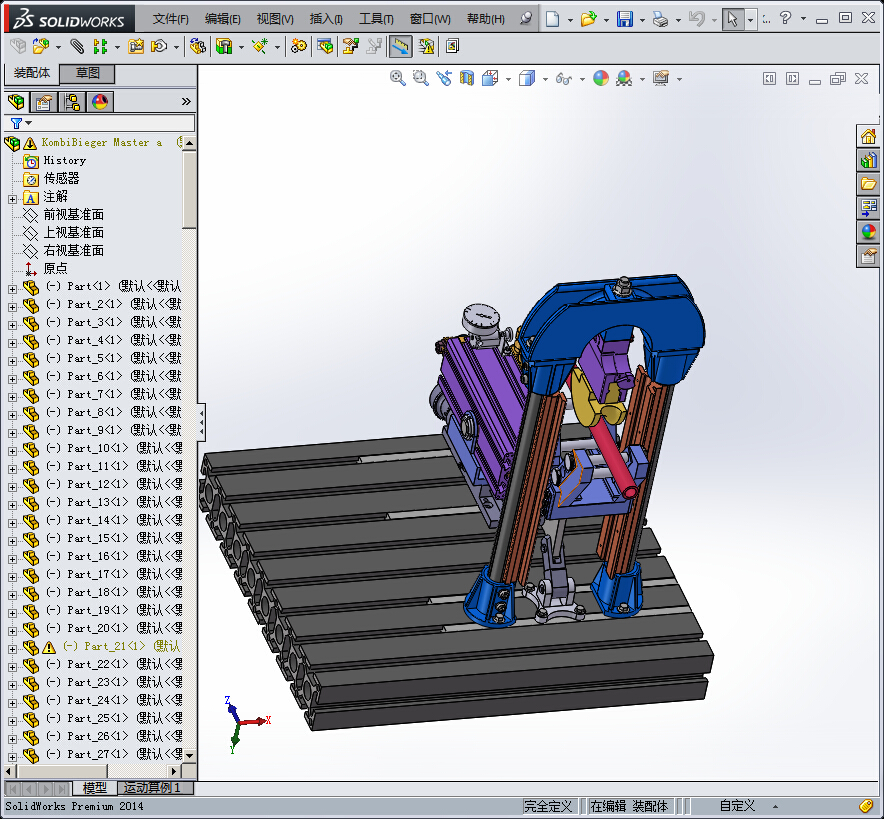Click the Edit Appearance color sphere icon
Viewport: 884px width, 819px height.
(x=601, y=79)
